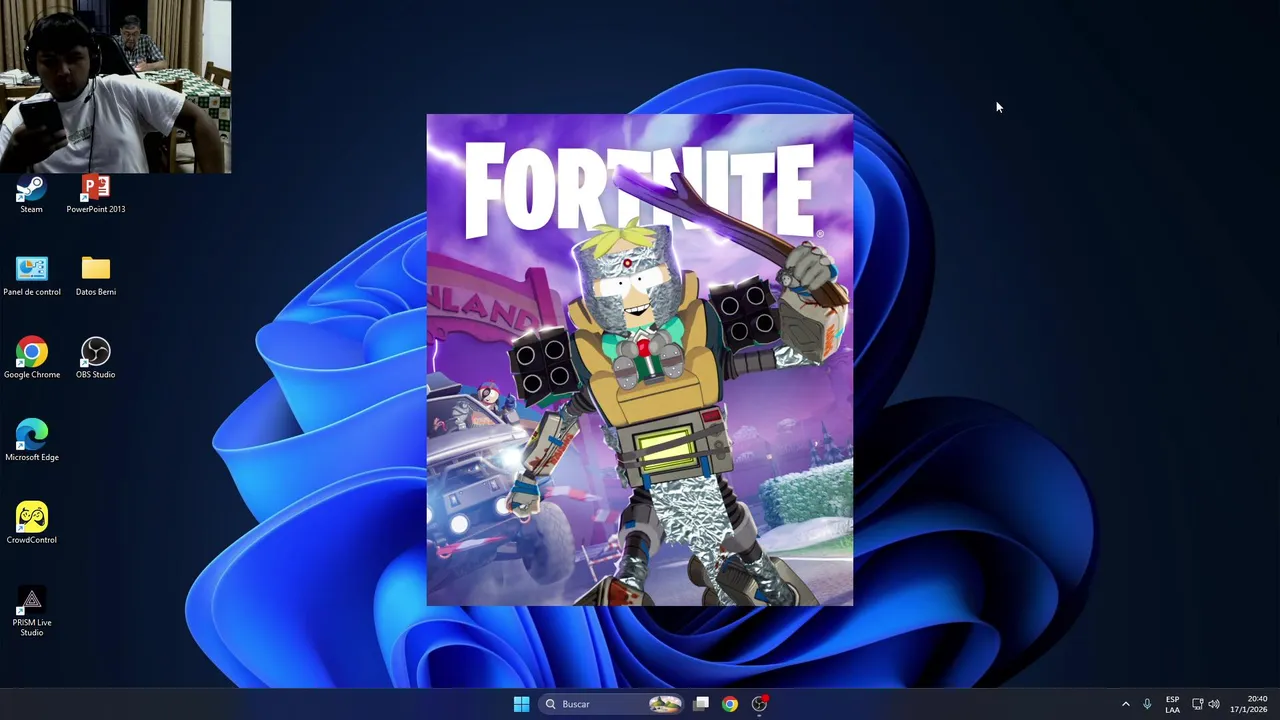The image size is (1280, 720).
Task: Open the PowerPoint 2013 shortcut
Action: [x=95, y=194]
